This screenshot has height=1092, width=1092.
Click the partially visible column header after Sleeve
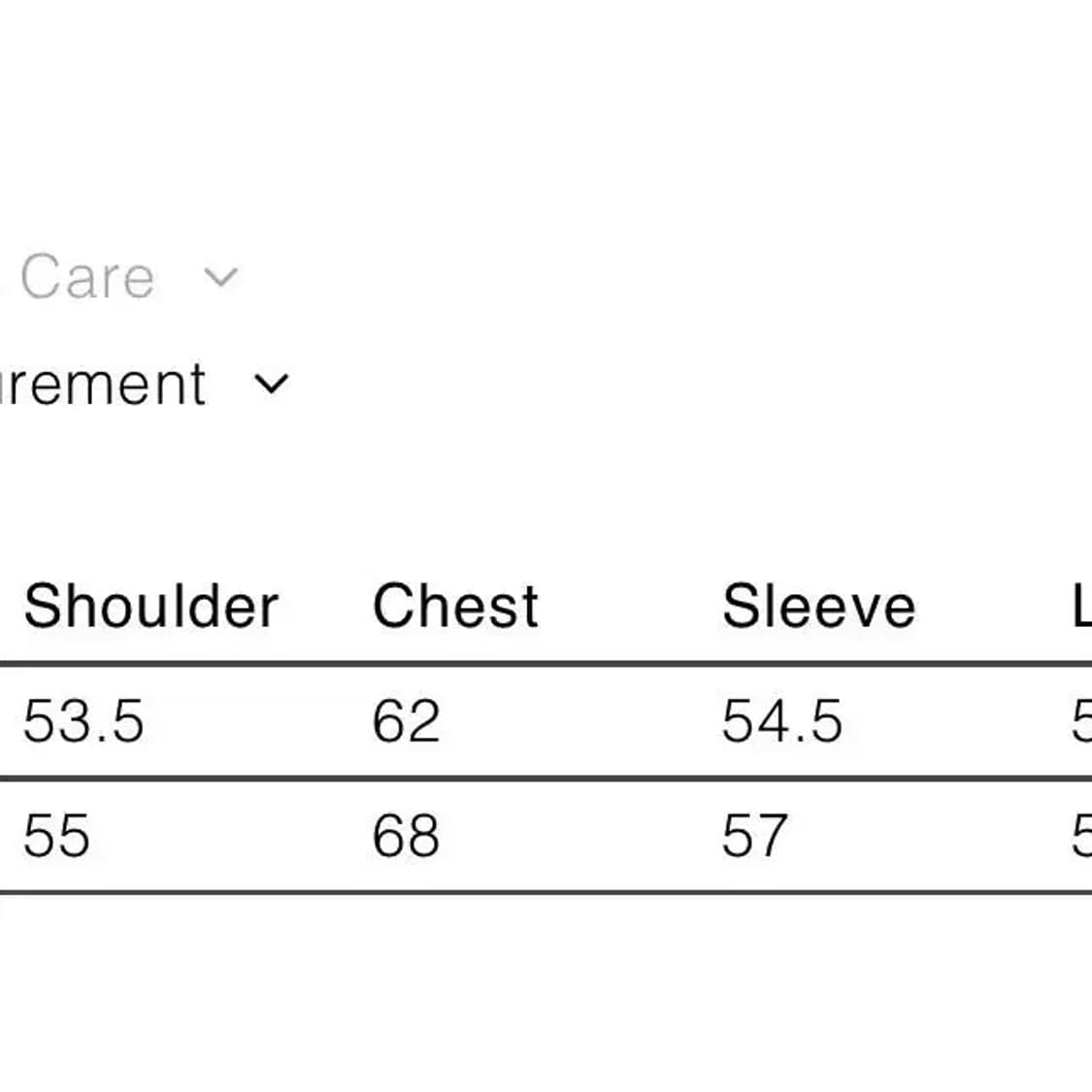[x=1081, y=607]
